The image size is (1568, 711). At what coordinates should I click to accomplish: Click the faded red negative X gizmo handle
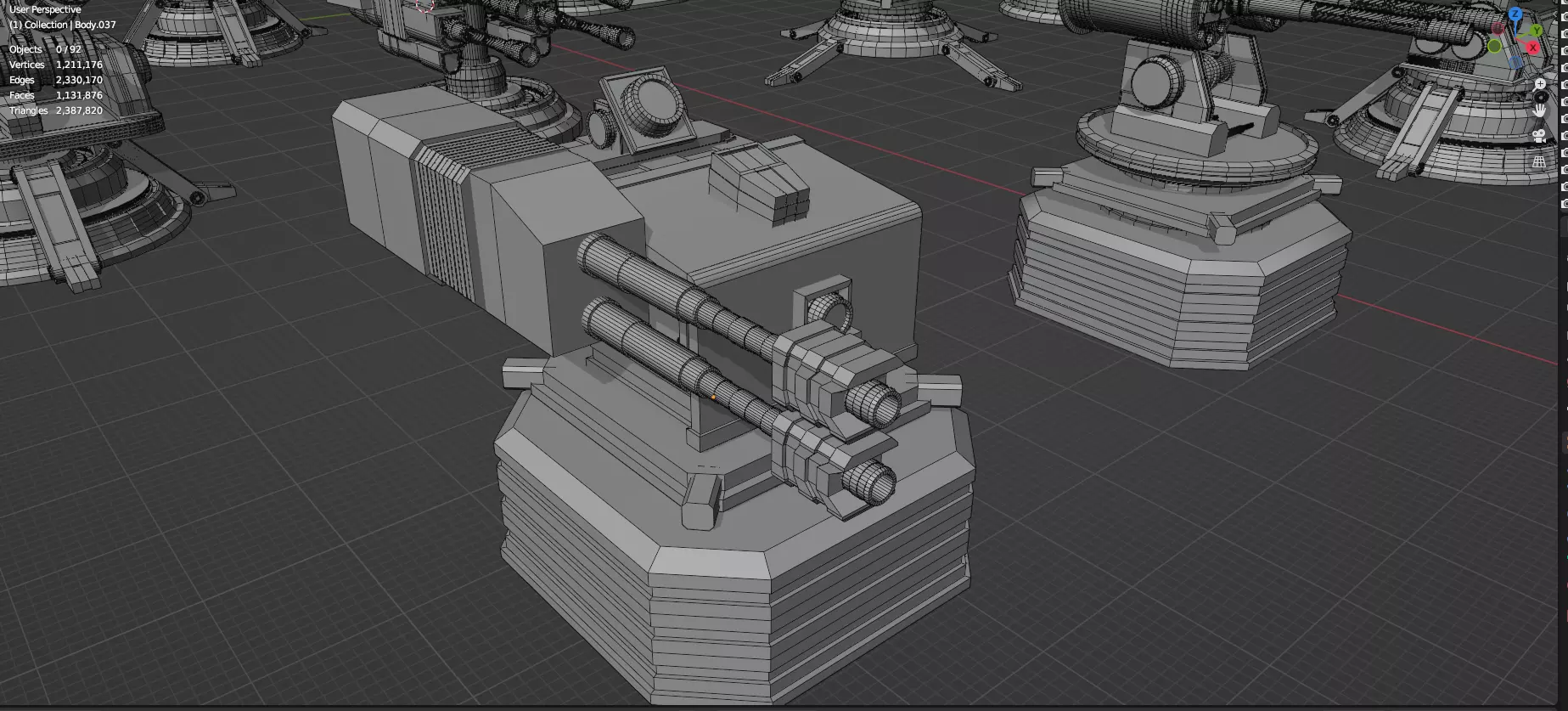pos(1498,28)
